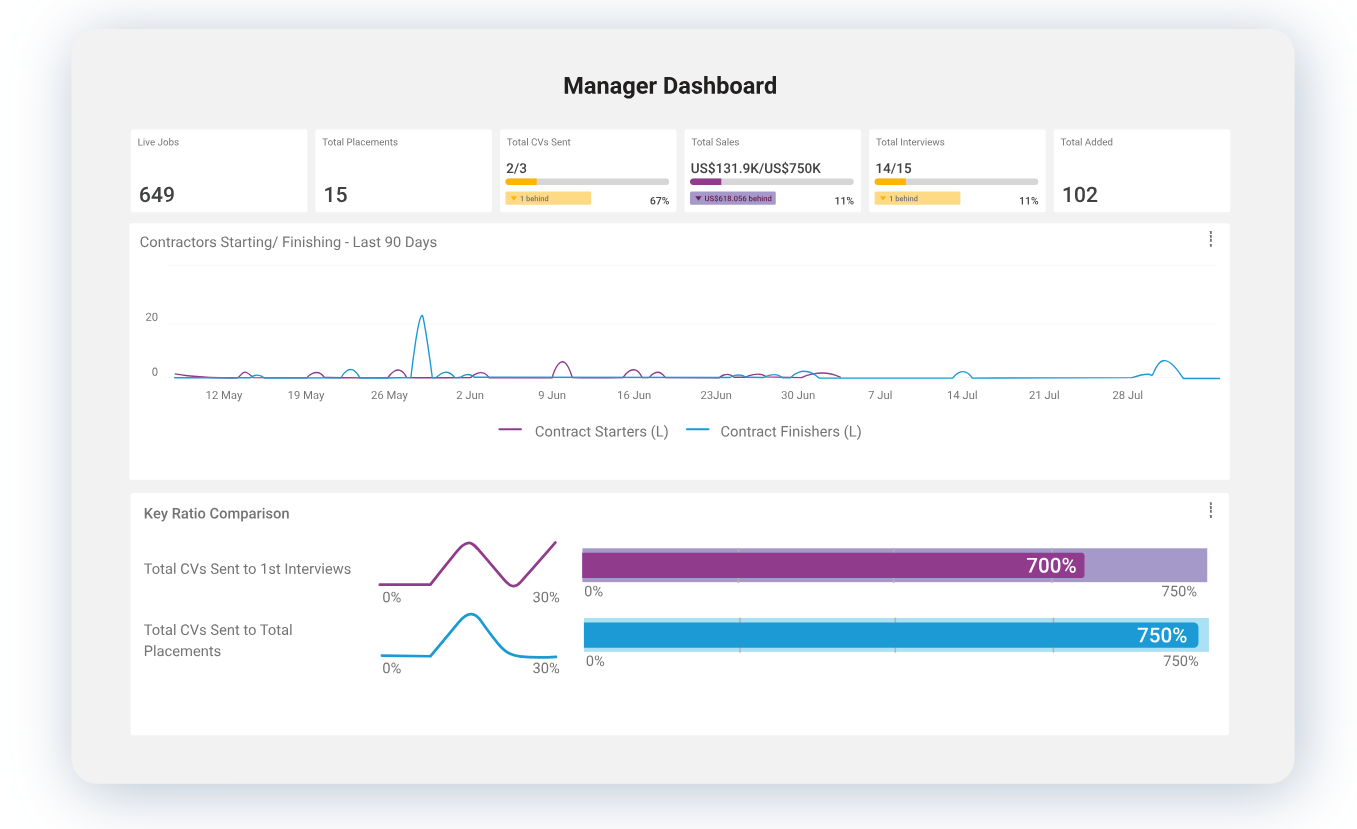Select the Total Placements card showing 15

pos(403,170)
